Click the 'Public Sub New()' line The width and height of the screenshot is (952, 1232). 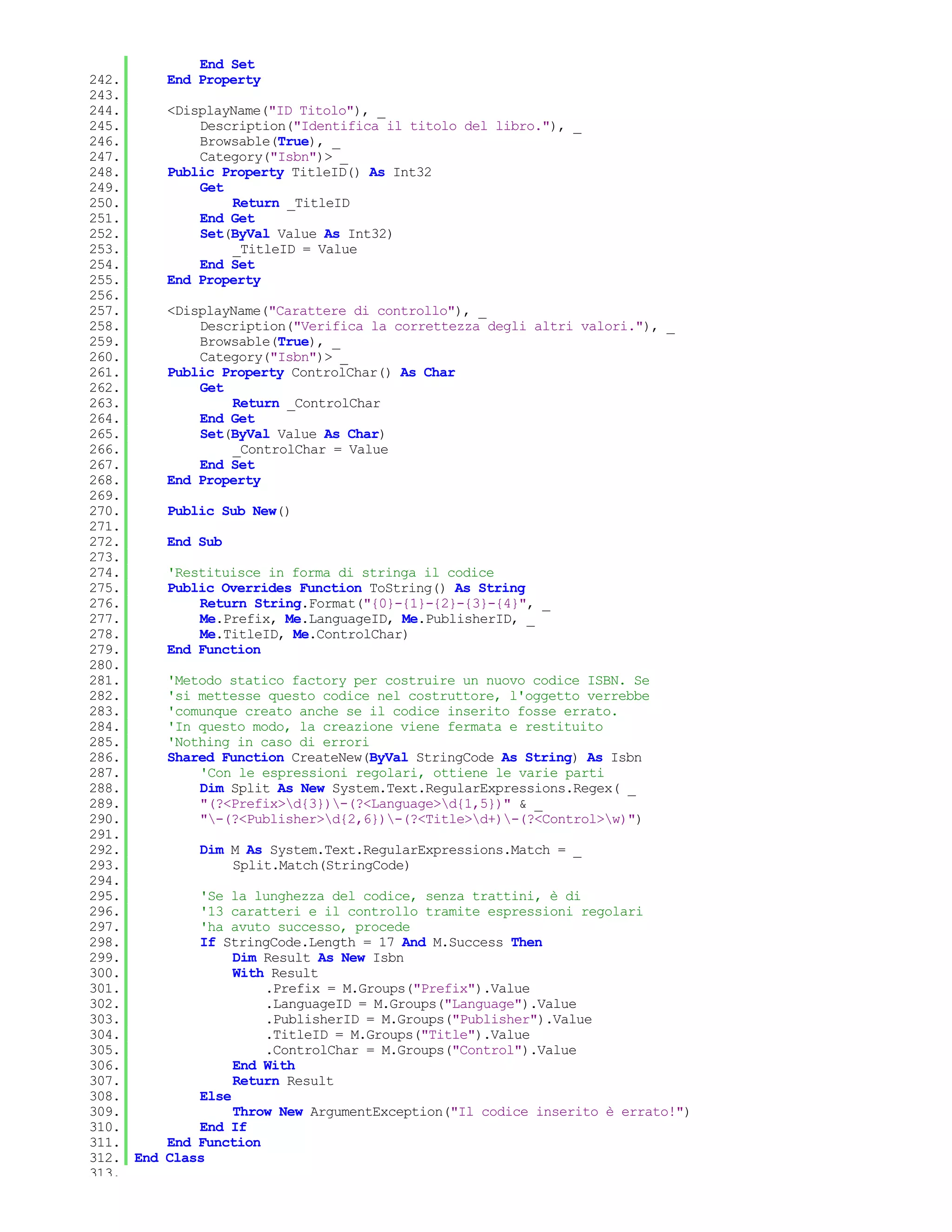(228, 512)
